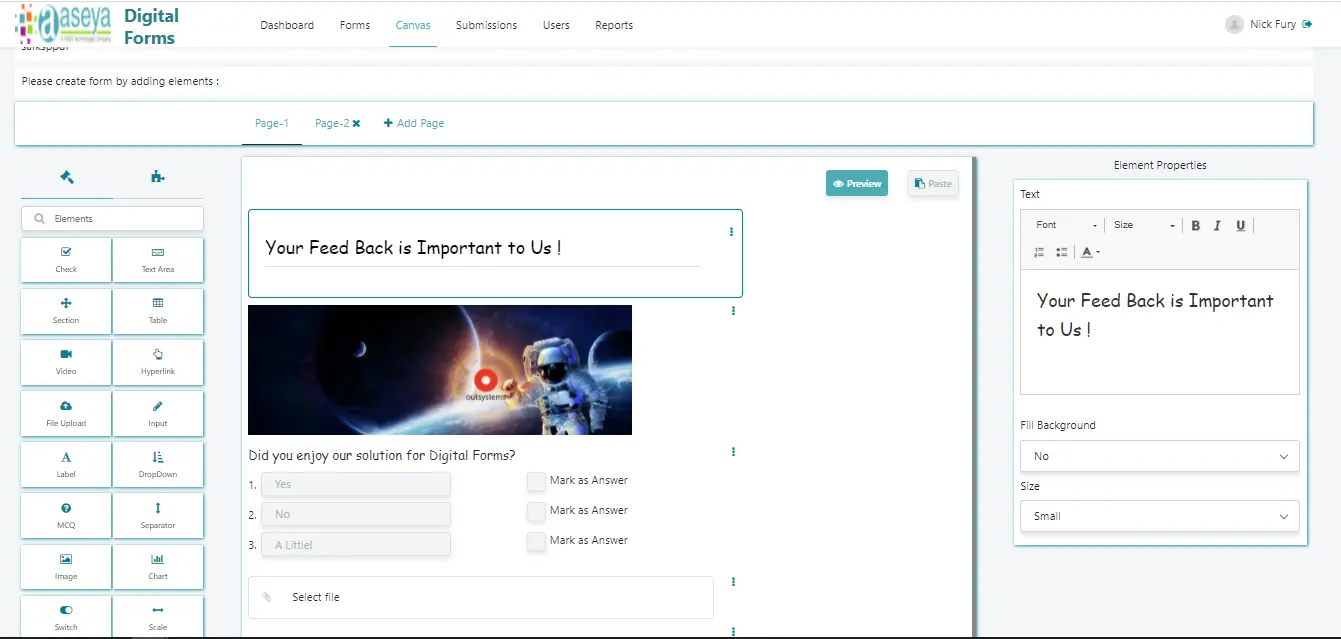Viewport: 1341px width, 639px height.
Task: Mark 'Yes' as the answer
Action: coord(536,481)
